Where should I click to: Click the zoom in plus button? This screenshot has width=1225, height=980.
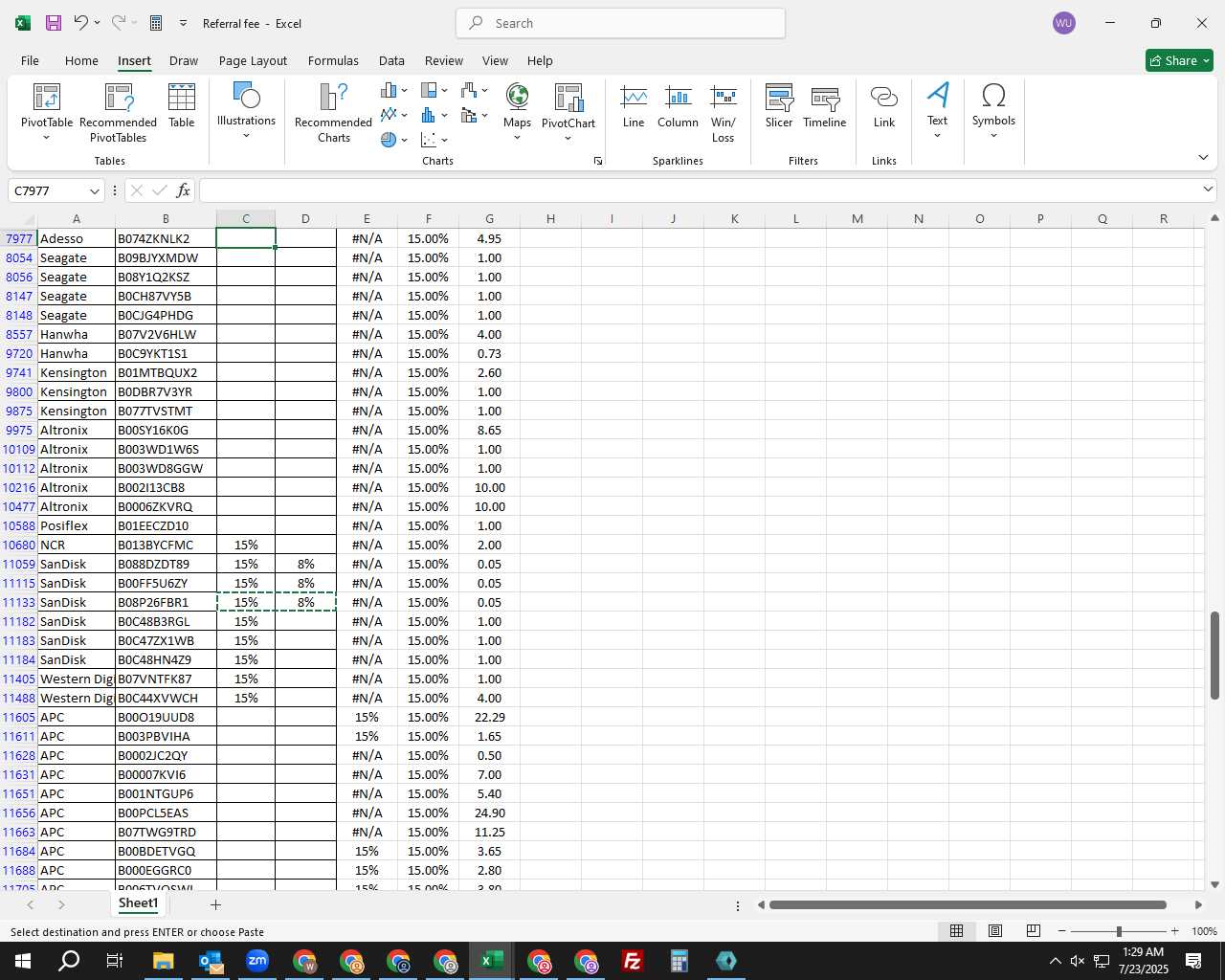pos(1174,931)
